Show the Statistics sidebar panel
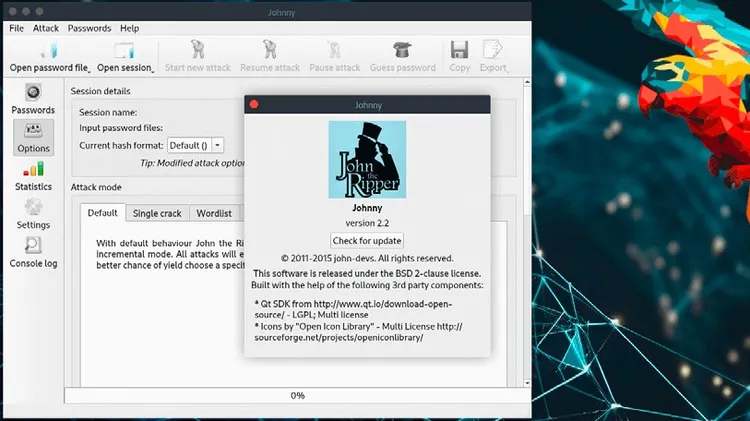Image resolution: width=750 pixels, height=421 pixels. 33,174
